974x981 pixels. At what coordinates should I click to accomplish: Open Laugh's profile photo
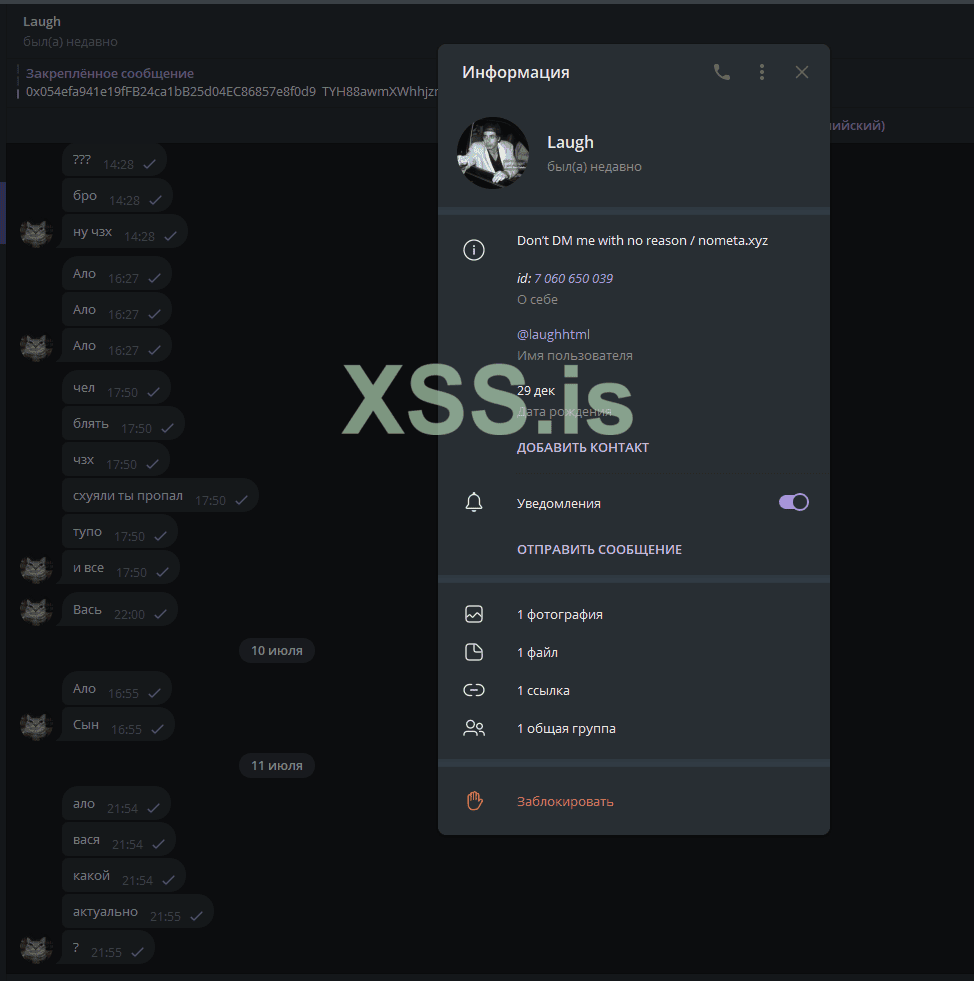coord(493,153)
